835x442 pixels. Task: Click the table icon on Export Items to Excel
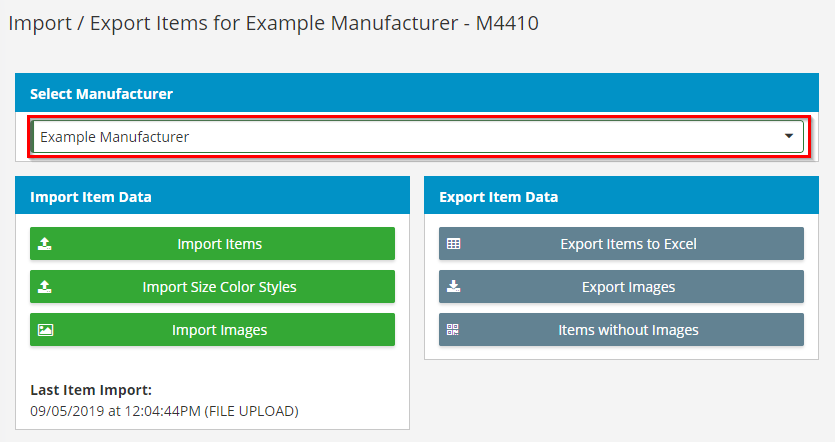pos(454,244)
